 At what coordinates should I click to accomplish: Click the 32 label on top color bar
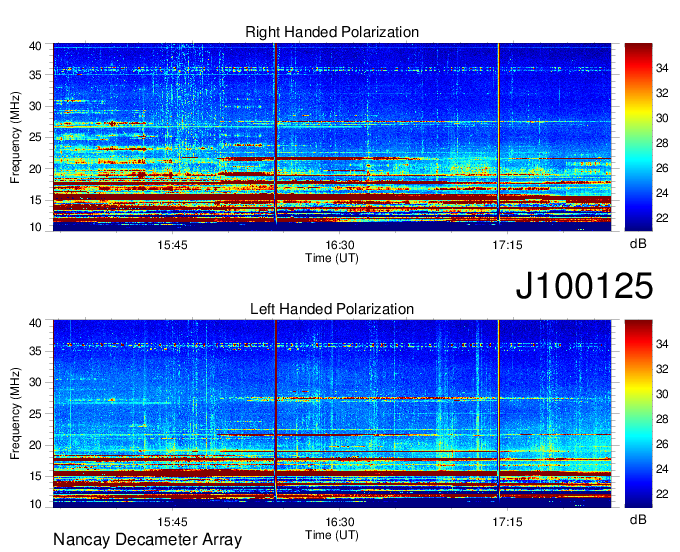pyautogui.click(x=662, y=93)
